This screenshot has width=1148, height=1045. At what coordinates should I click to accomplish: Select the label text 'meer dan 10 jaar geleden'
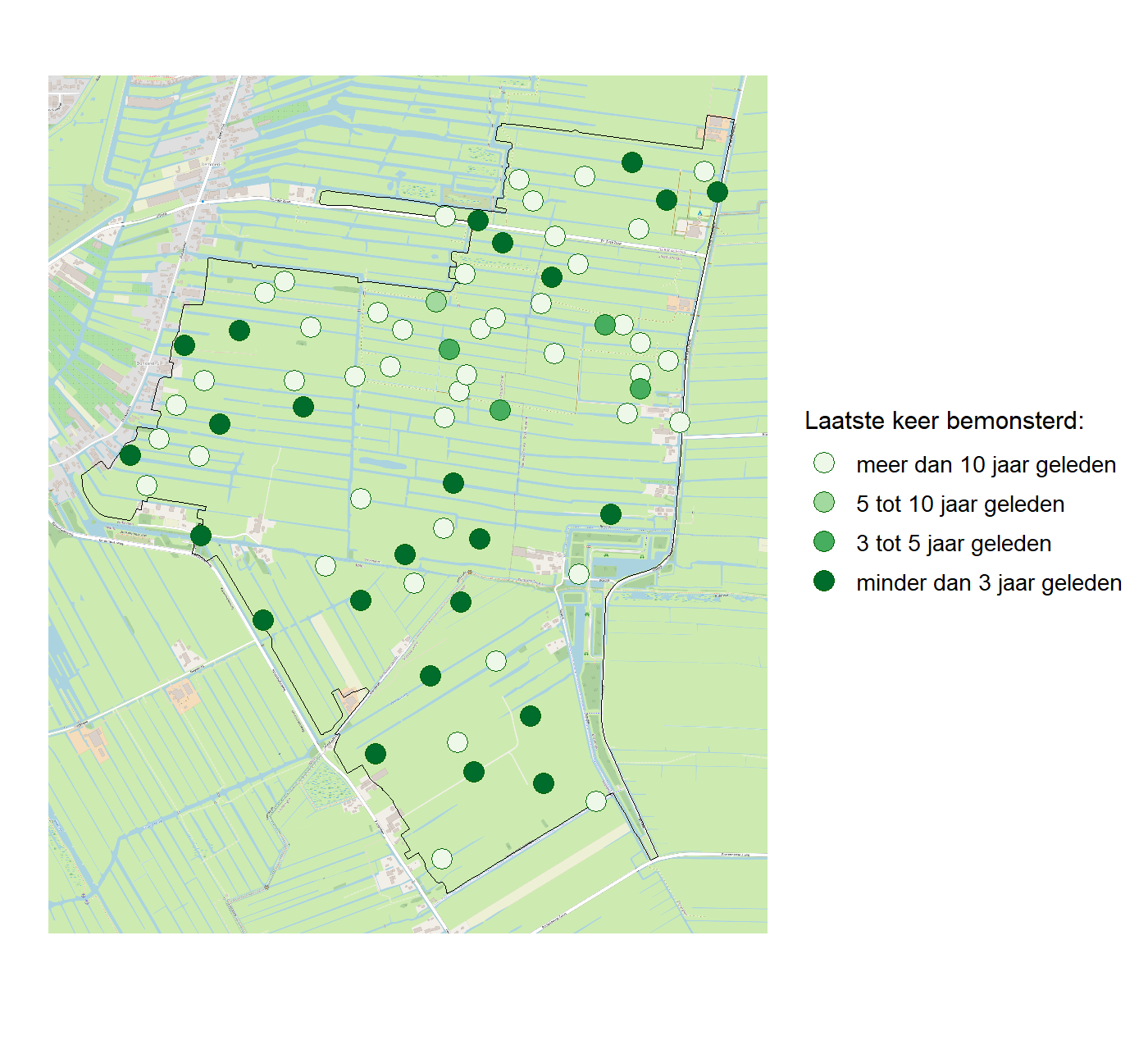986,465
